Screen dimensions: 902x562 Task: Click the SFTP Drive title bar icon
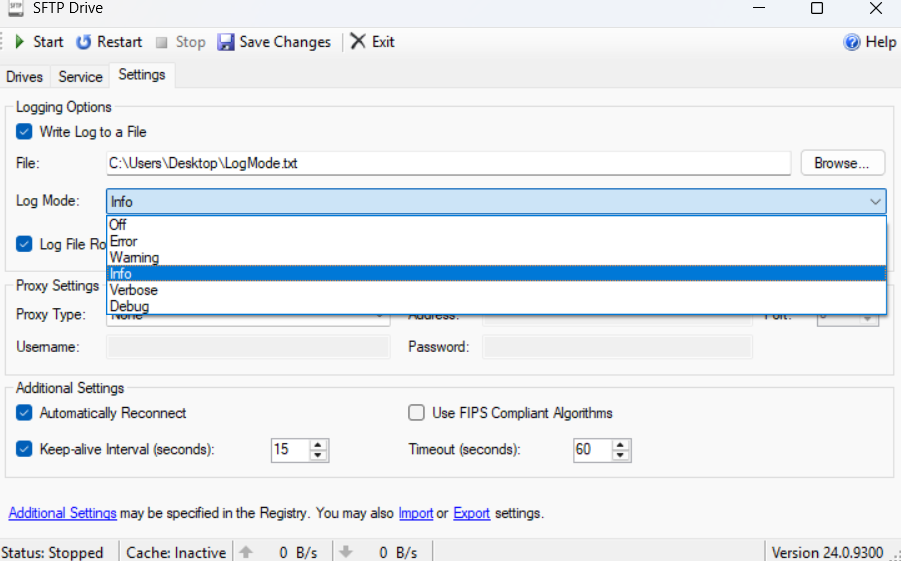pos(16,8)
